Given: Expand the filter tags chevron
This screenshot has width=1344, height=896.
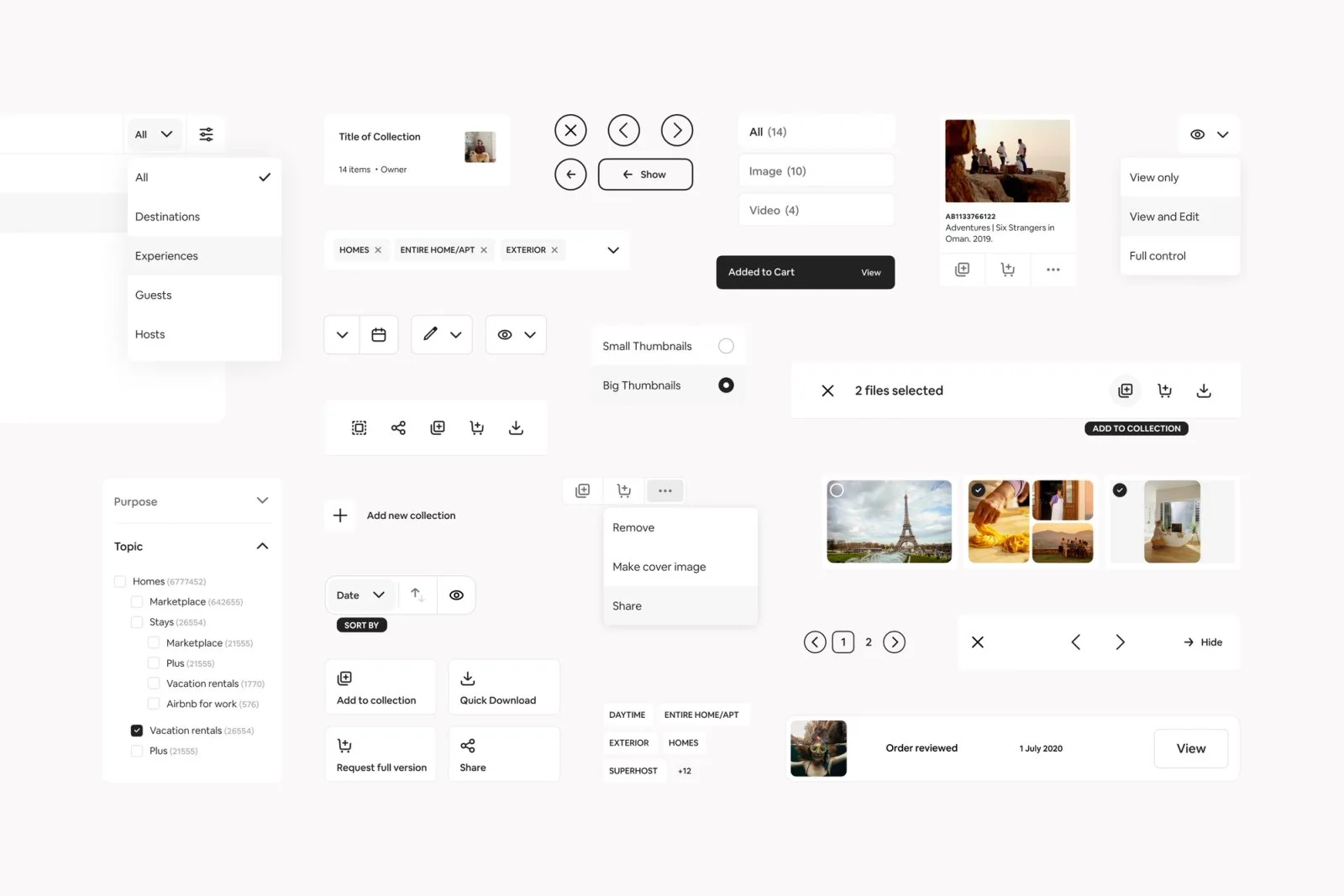Looking at the screenshot, I should (x=613, y=249).
